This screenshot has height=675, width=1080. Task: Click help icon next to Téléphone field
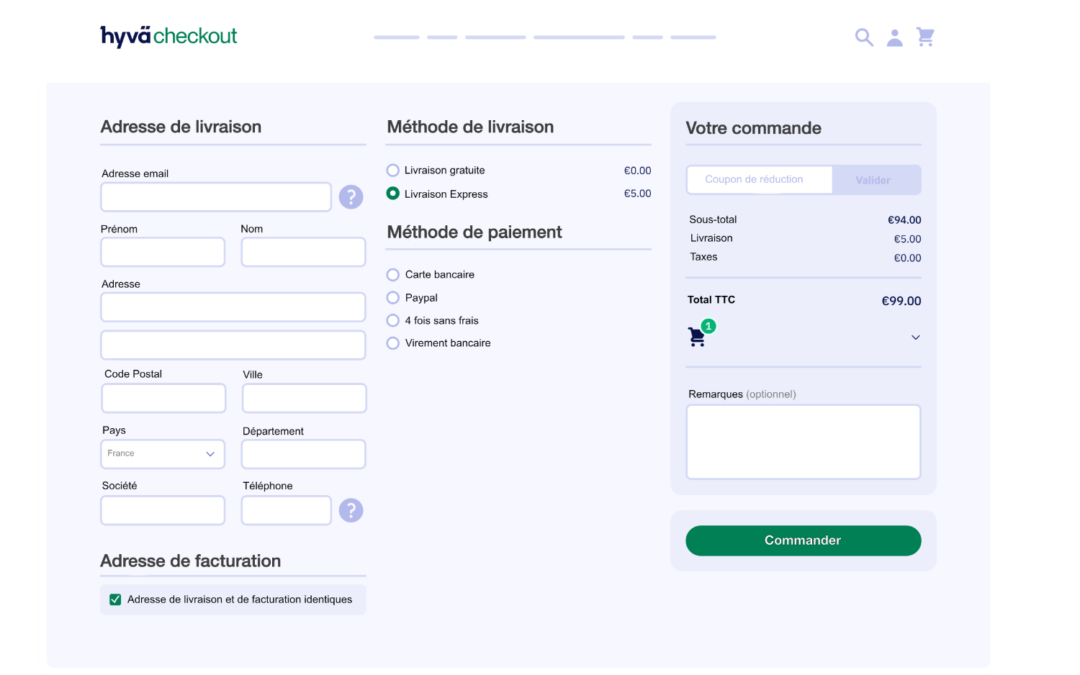pos(351,510)
